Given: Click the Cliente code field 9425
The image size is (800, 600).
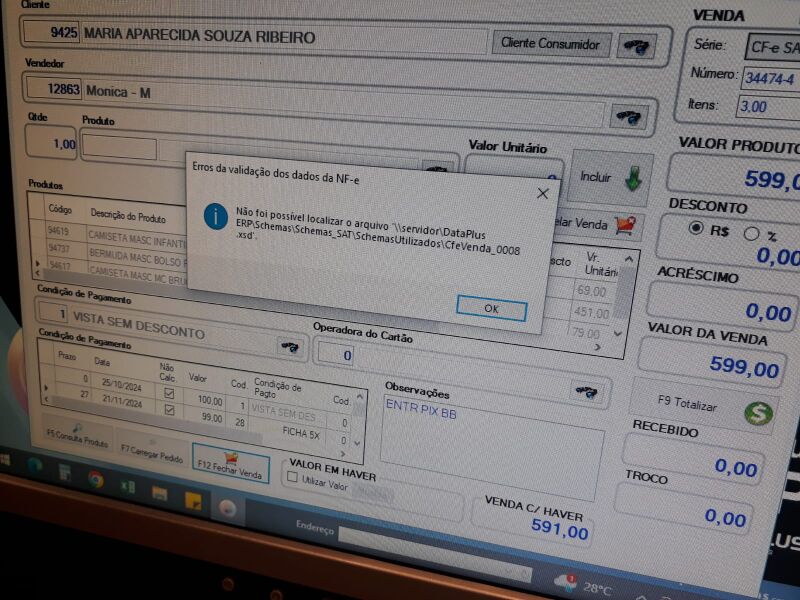Looking at the screenshot, I should tap(52, 32).
